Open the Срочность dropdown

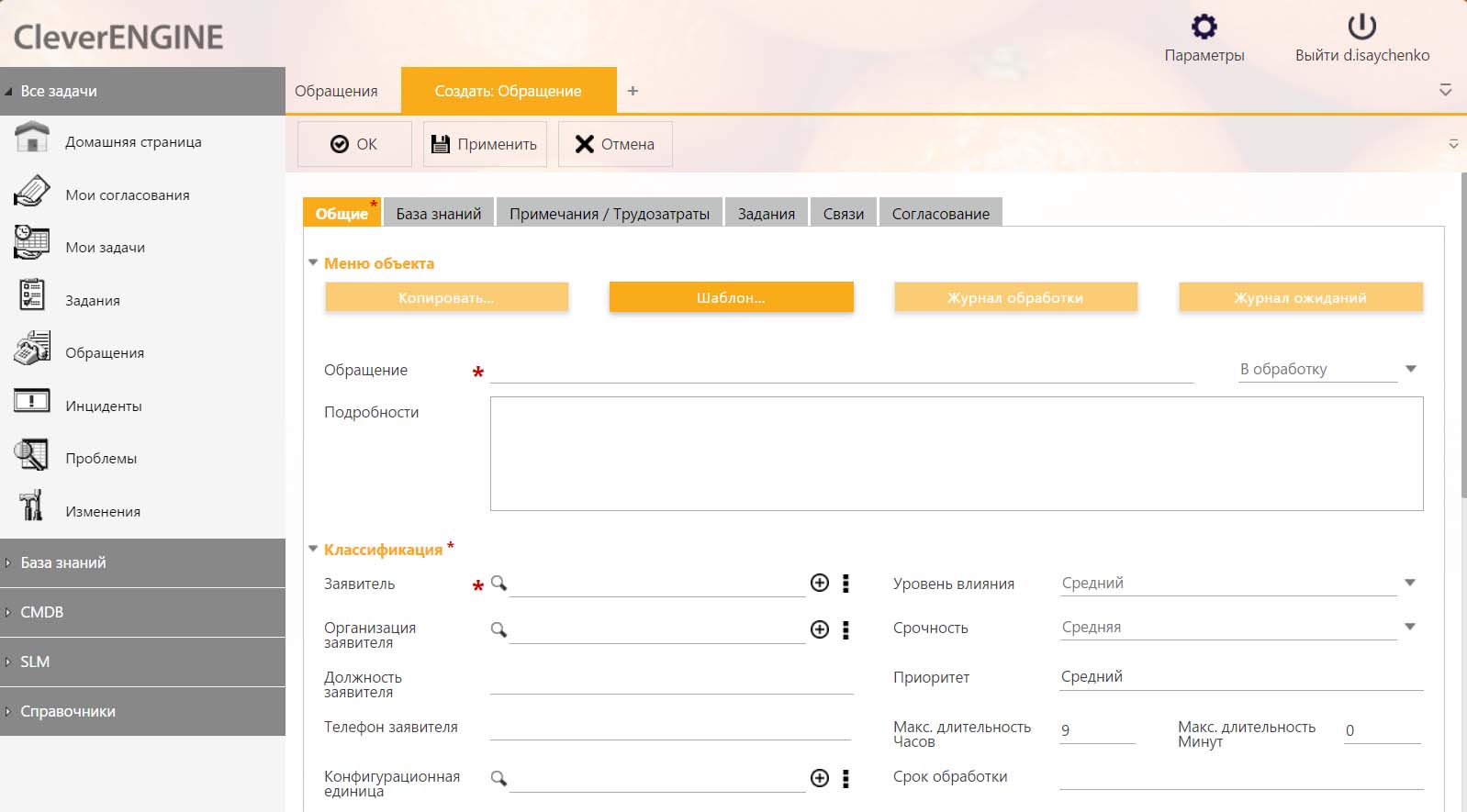click(1410, 627)
